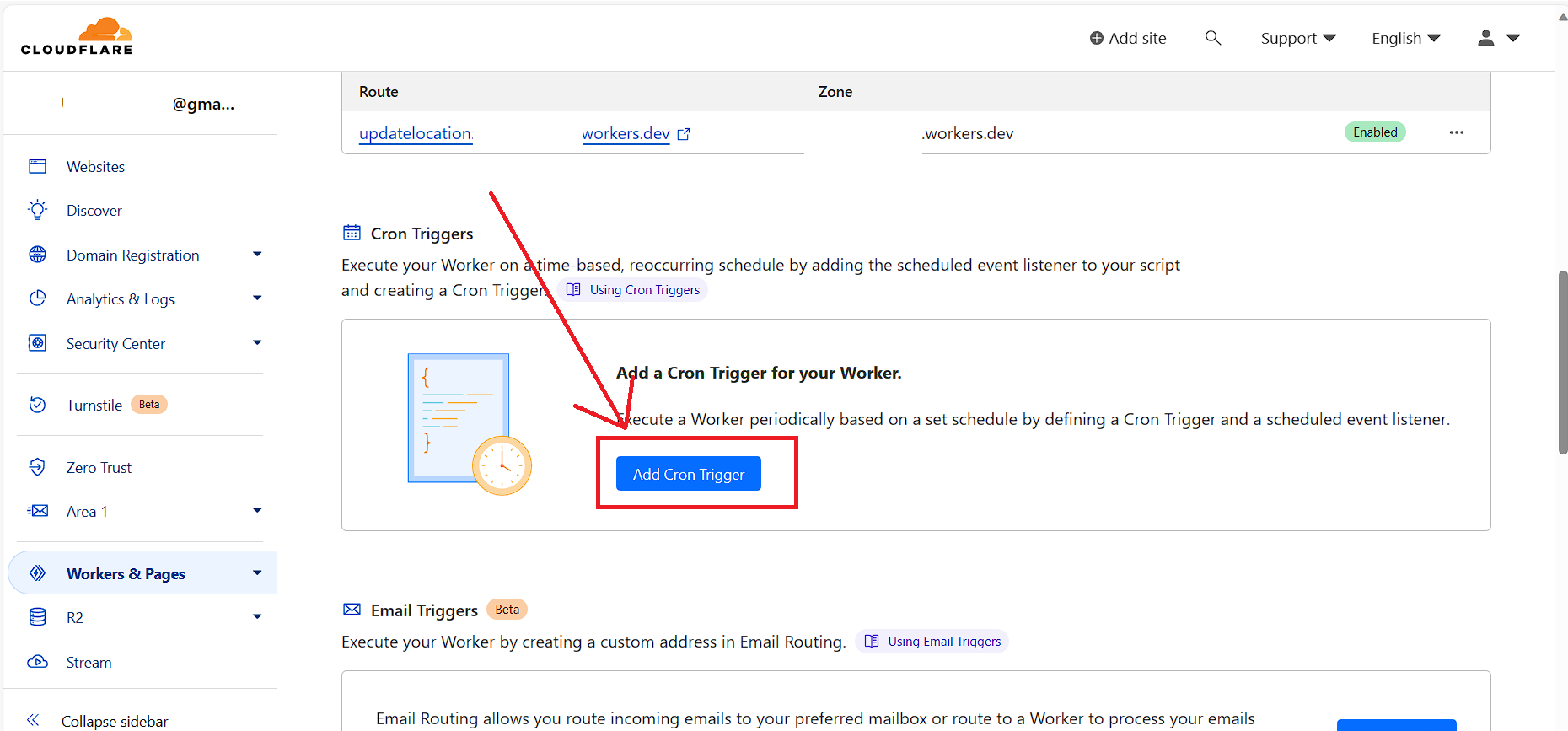Click the Websites sidebar icon
The width and height of the screenshot is (1568, 731).
click(x=38, y=166)
